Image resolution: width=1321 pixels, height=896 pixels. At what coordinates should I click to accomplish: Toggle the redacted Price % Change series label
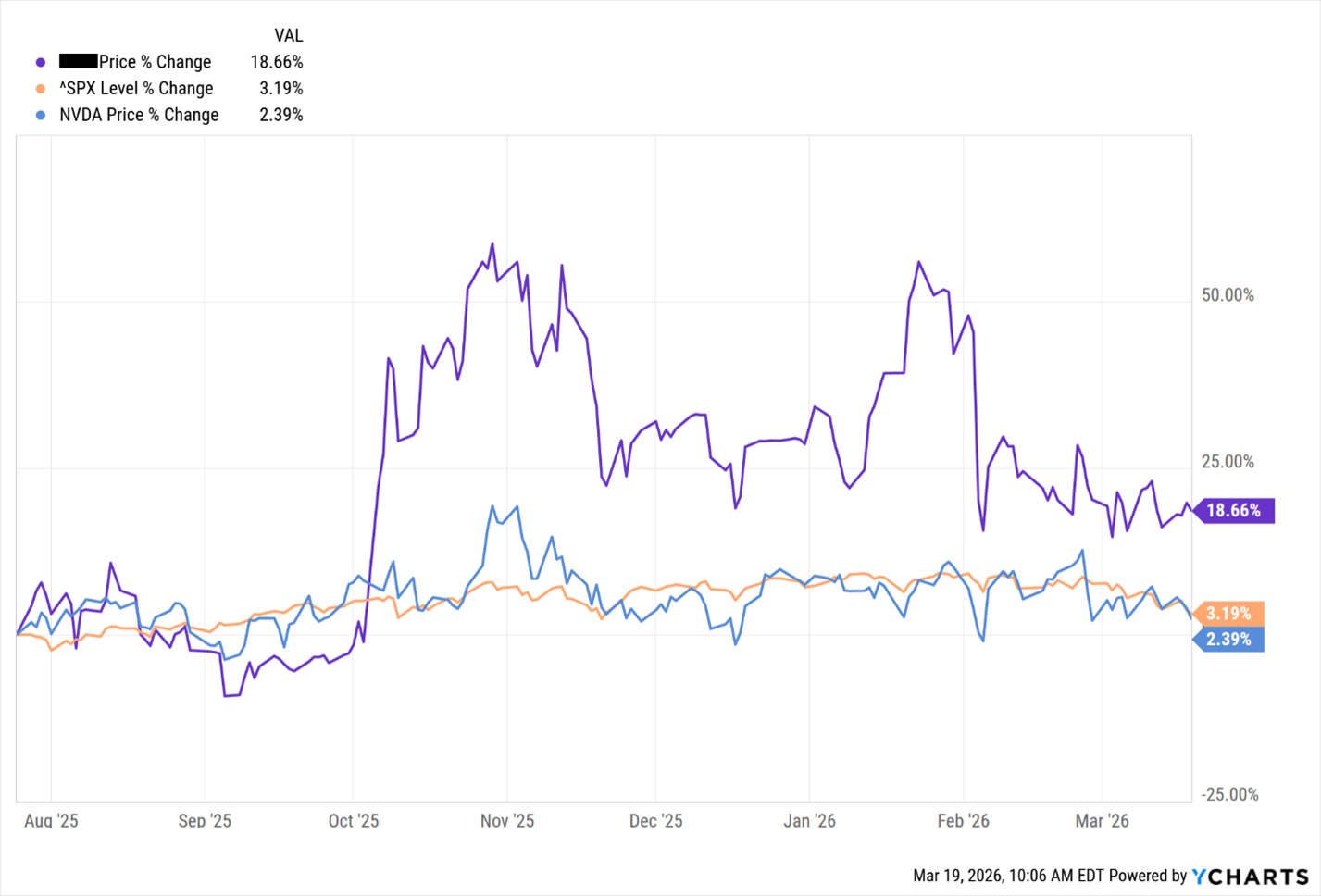[156, 62]
